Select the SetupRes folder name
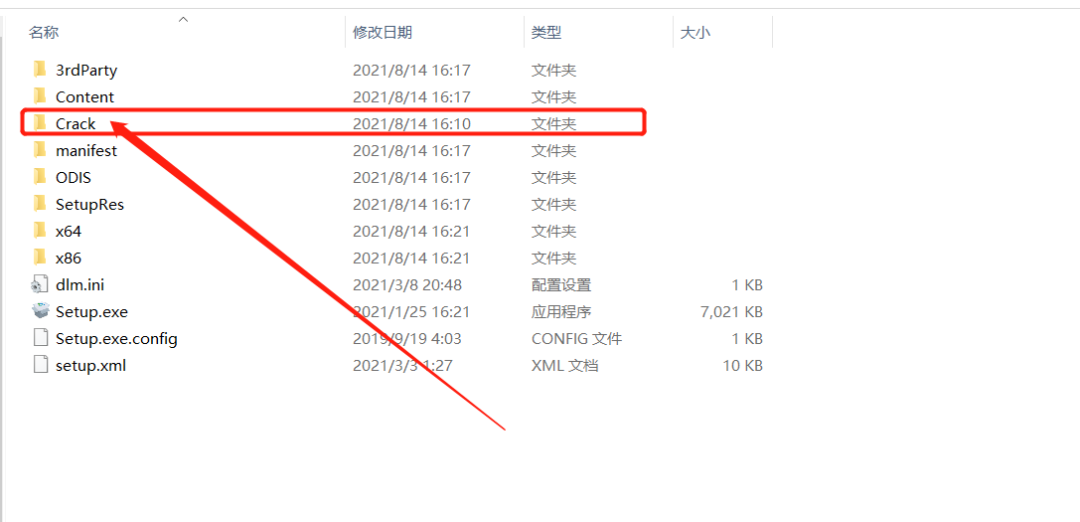The width and height of the screenshot is (1080, 522). pos(90,205)
